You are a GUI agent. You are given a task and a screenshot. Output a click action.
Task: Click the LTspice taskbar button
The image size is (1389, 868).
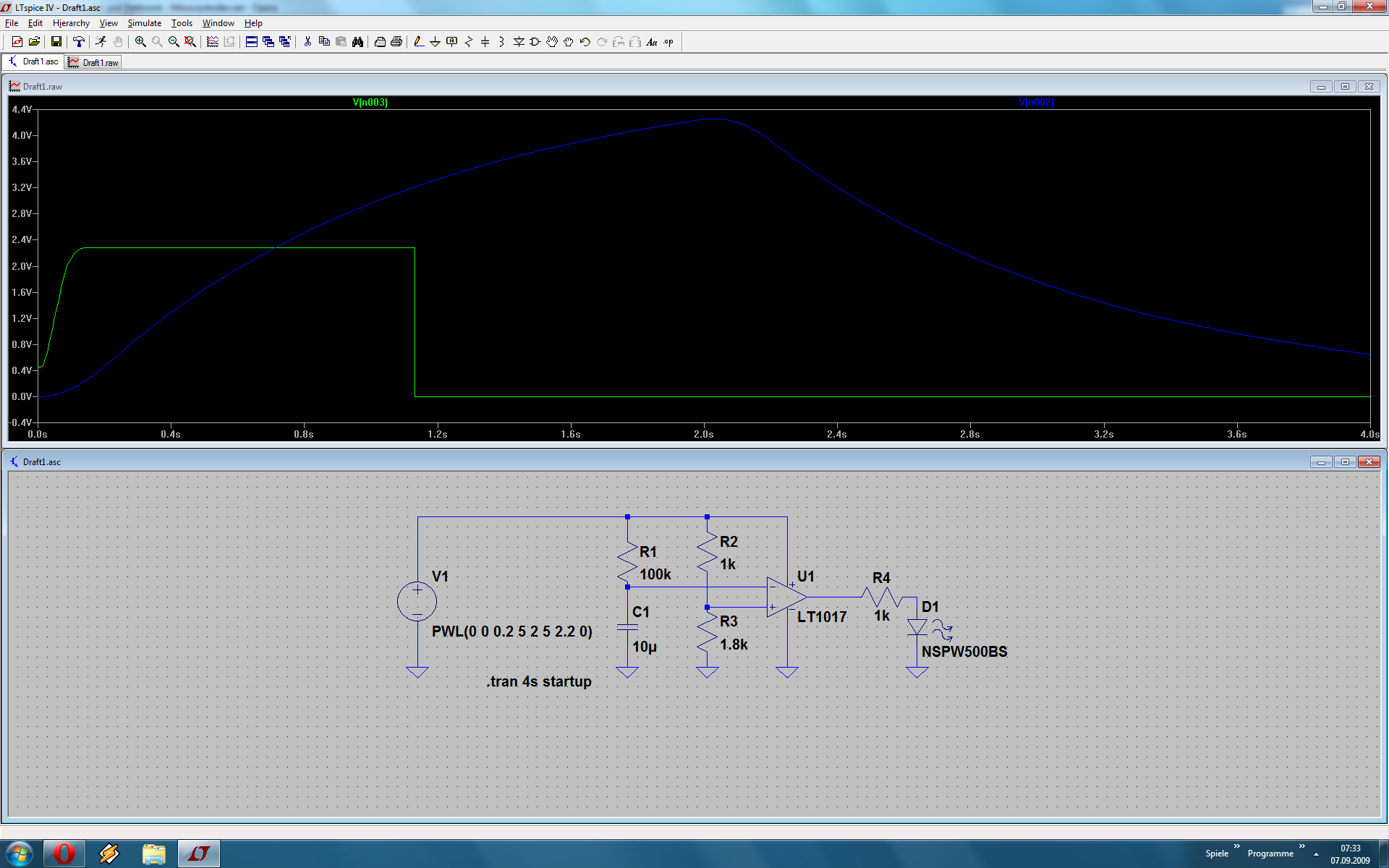click(198, 854)
